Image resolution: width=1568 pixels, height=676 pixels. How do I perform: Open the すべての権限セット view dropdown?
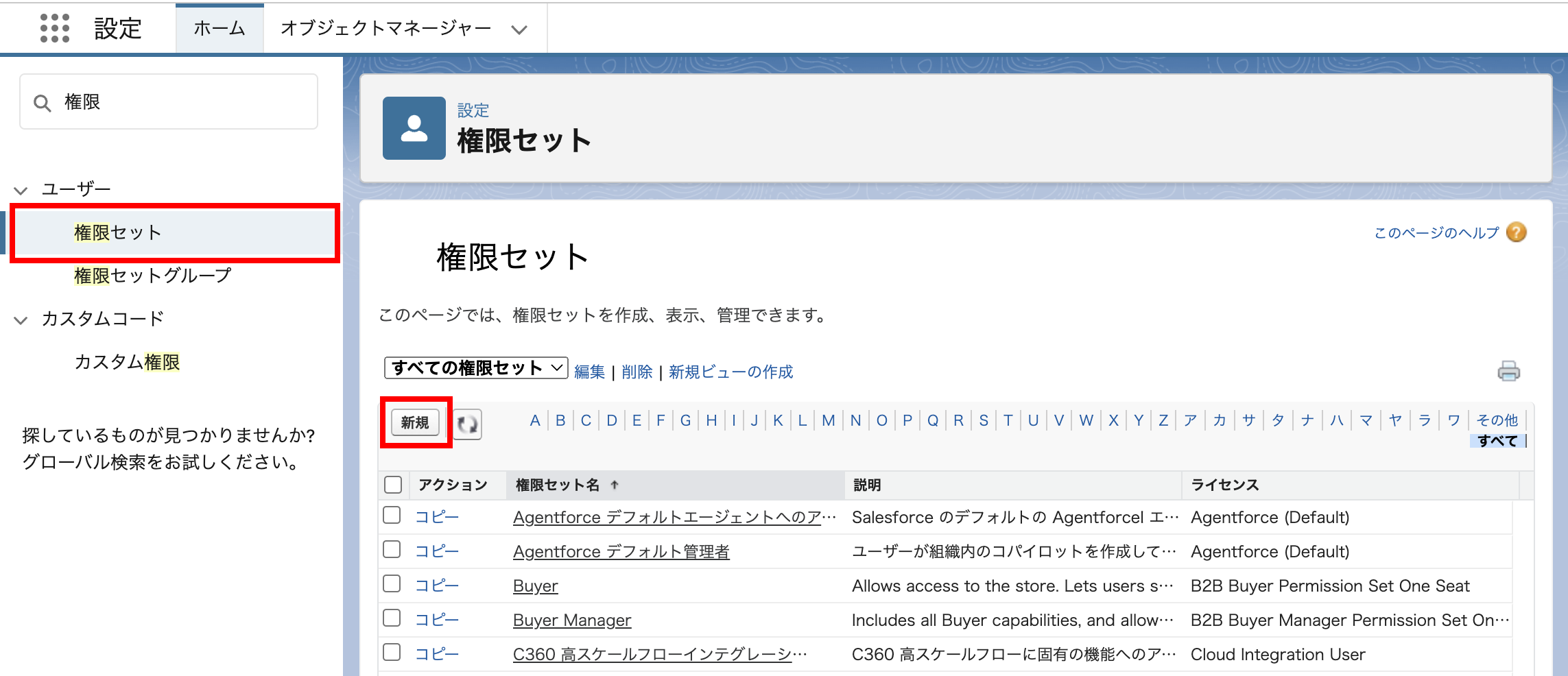[475, 368]
